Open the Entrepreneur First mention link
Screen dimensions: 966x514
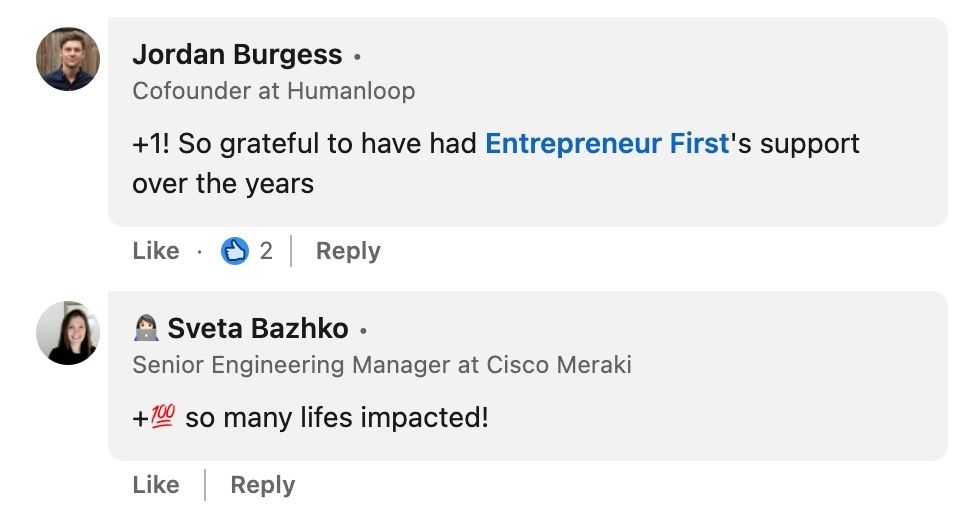click(607, 144)
